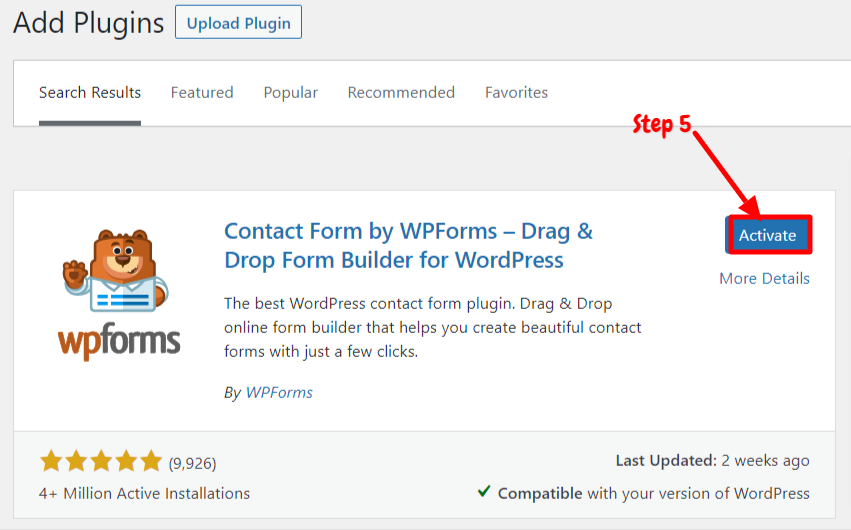
Task: Open the Recommended tab
Action: click(401, 93)
